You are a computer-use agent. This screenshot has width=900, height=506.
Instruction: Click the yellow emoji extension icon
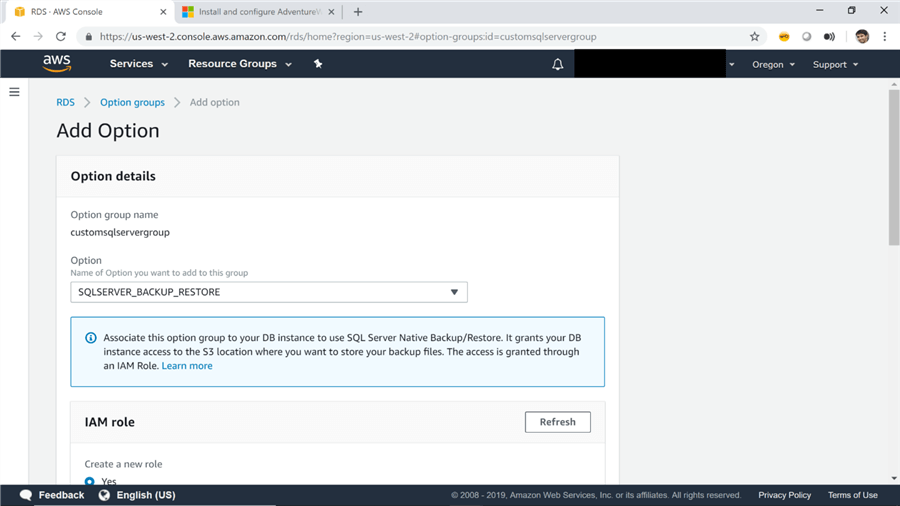click(783, 37)
